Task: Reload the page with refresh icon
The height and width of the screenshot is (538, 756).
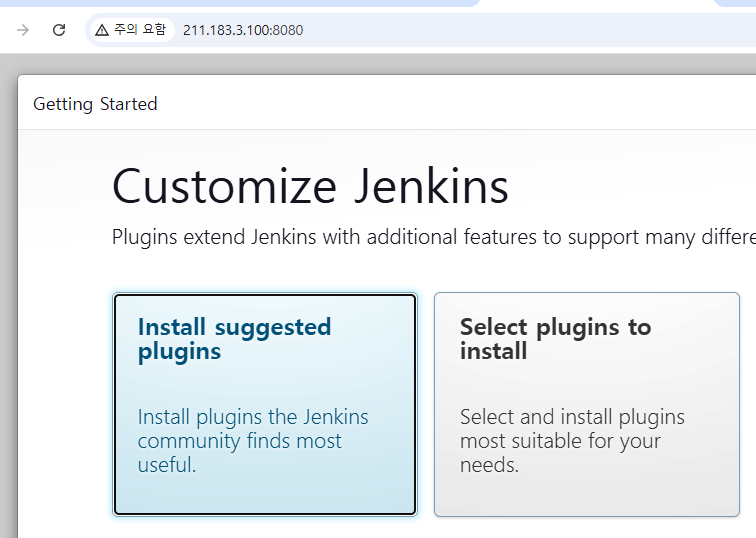Action: [x=59, y=30]
